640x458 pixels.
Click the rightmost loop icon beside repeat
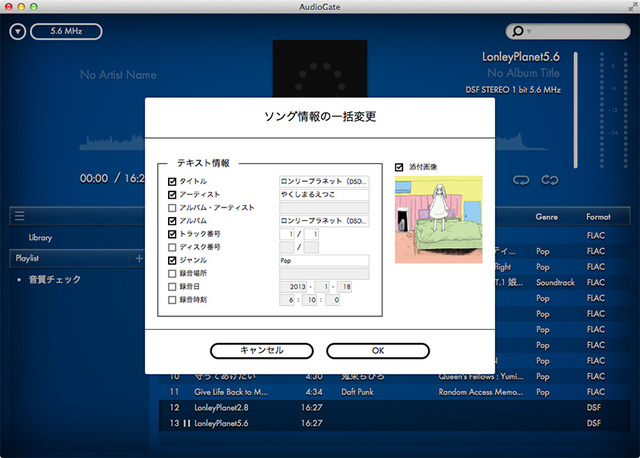pyautogui.click(x=548, y=180)
